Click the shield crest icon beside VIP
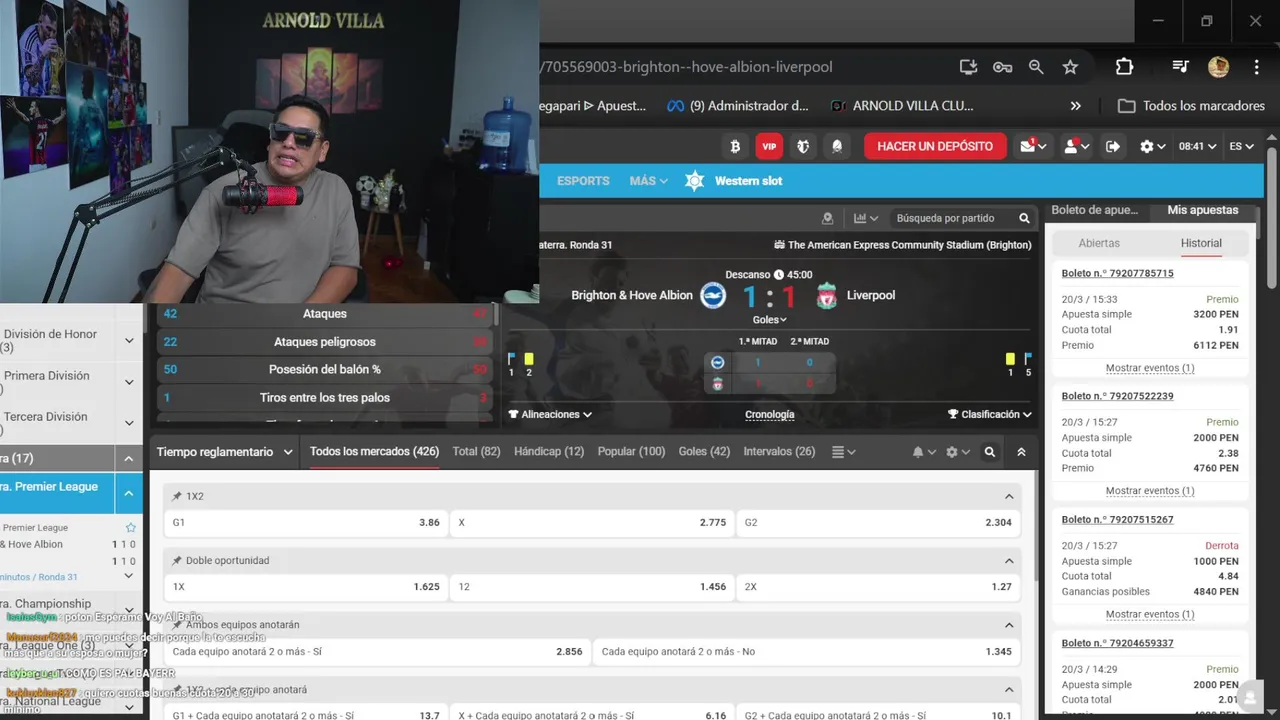 coord(803,146)
